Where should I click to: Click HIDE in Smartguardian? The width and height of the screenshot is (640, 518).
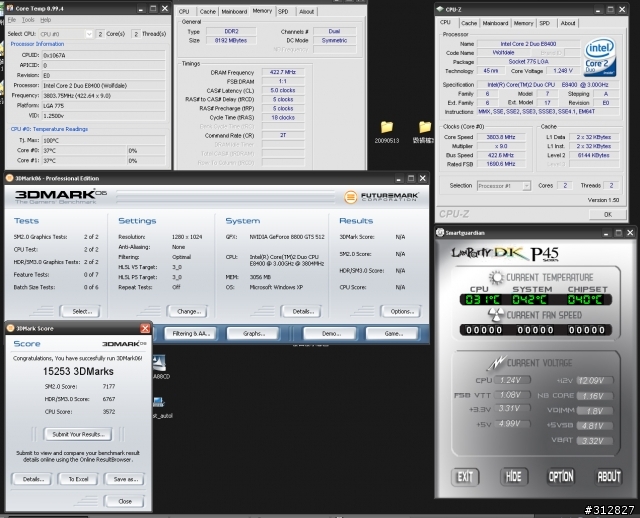[513, 476]
